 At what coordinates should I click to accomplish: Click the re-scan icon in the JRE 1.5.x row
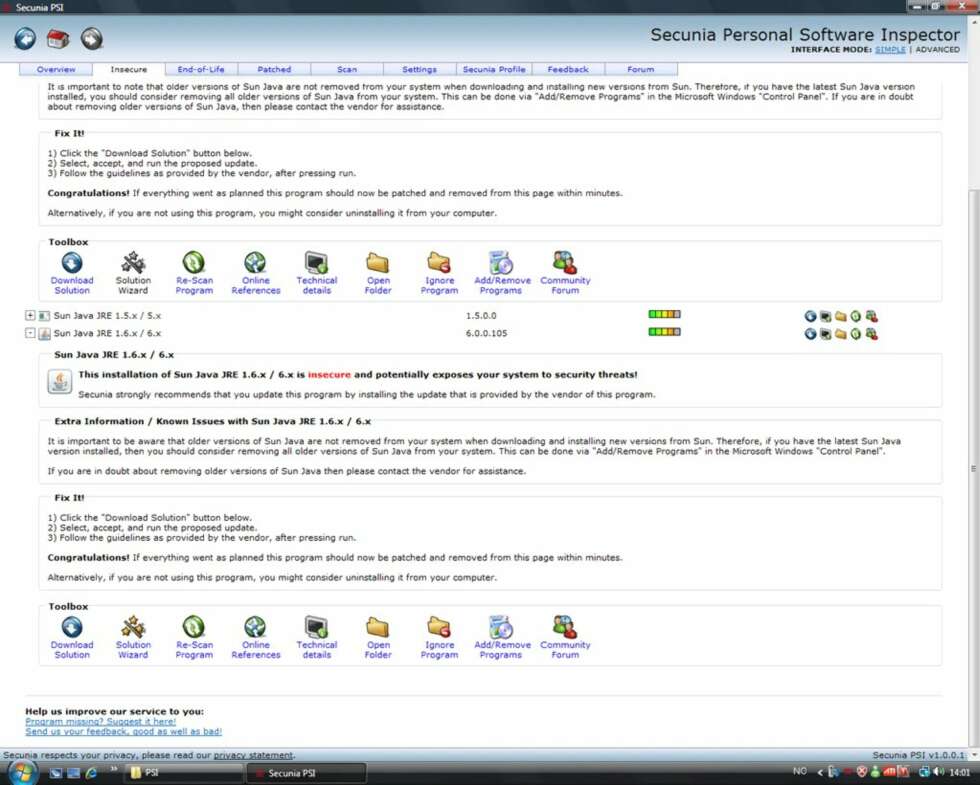click(856, 316)
